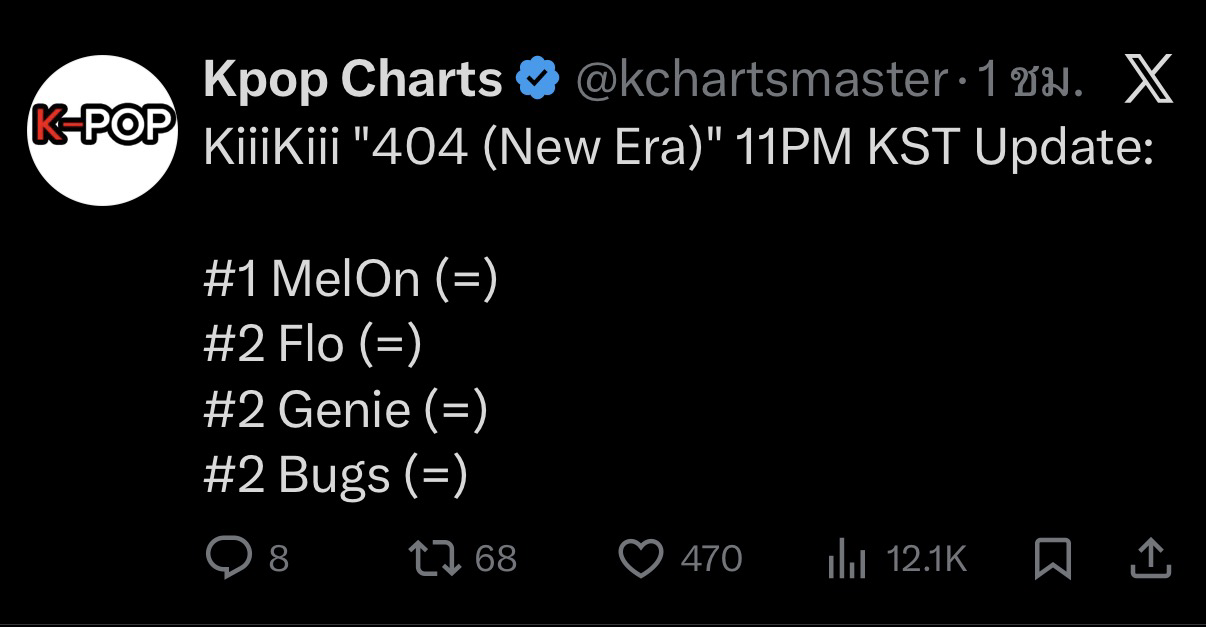Tap the share upload arrow icon
Image resolution: width=1206 pixels, height=627 pixels.
tap(1150, 558)
